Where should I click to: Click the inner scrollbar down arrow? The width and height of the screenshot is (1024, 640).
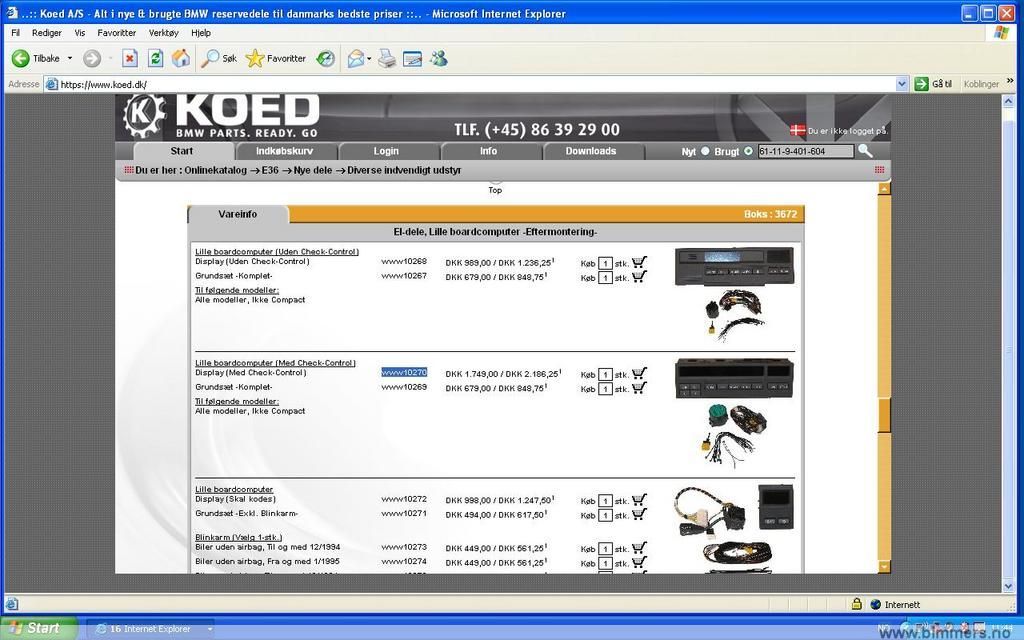884,567
